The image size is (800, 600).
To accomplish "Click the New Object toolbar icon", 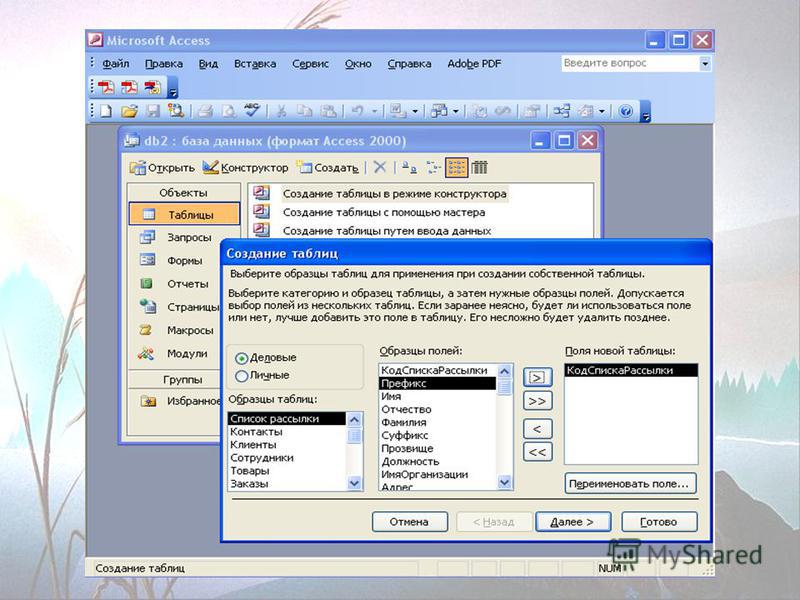I will pyautogui.click(x=586, y=111).
